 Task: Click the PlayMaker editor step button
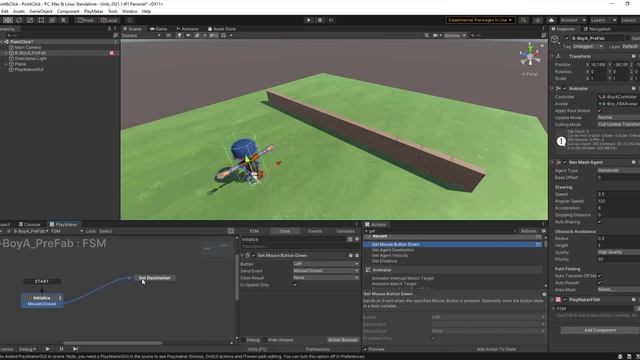(x=75, y=349)
